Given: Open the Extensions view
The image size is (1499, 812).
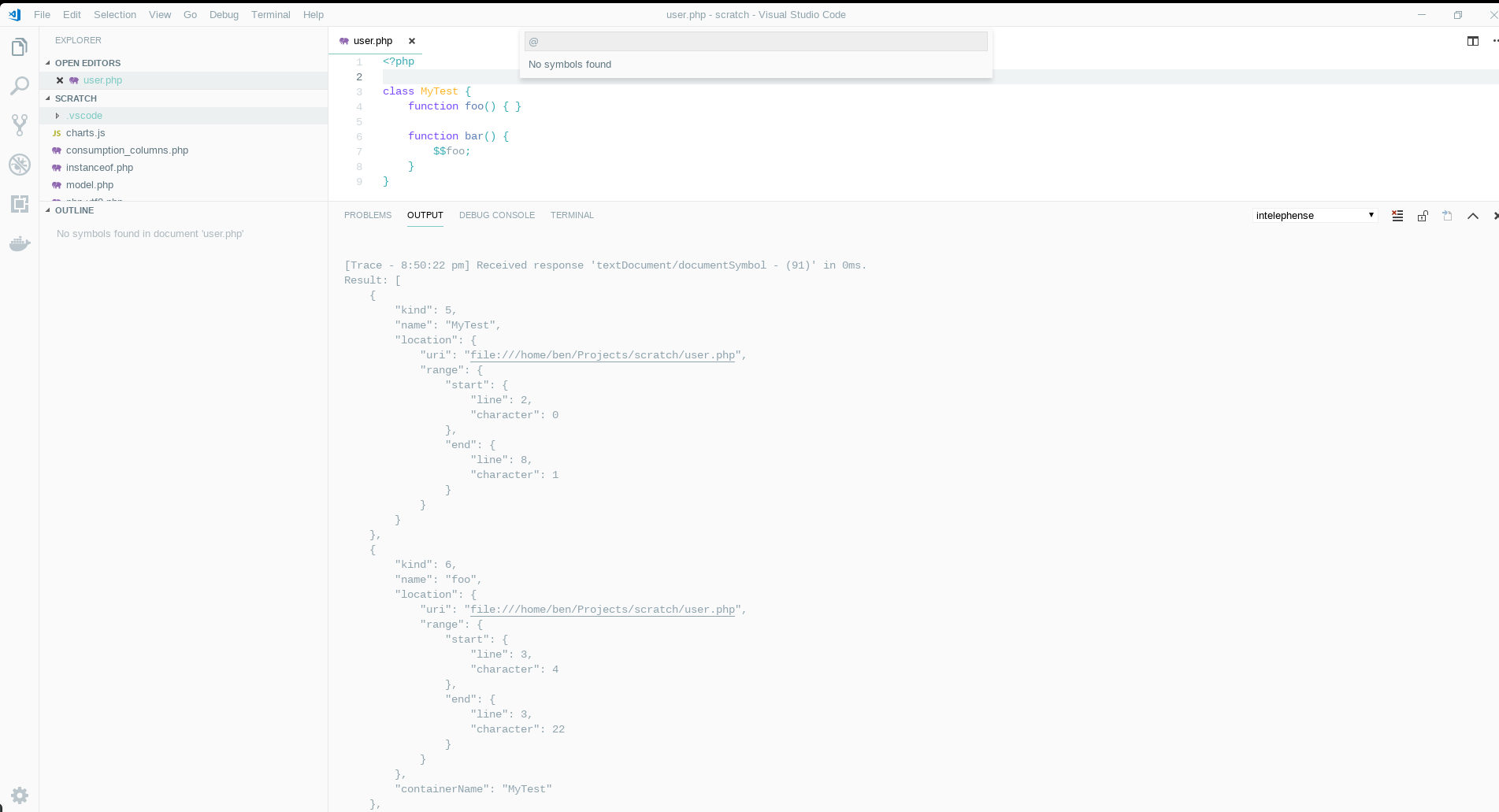Looking at the screenshot, I should click(20, 204).
